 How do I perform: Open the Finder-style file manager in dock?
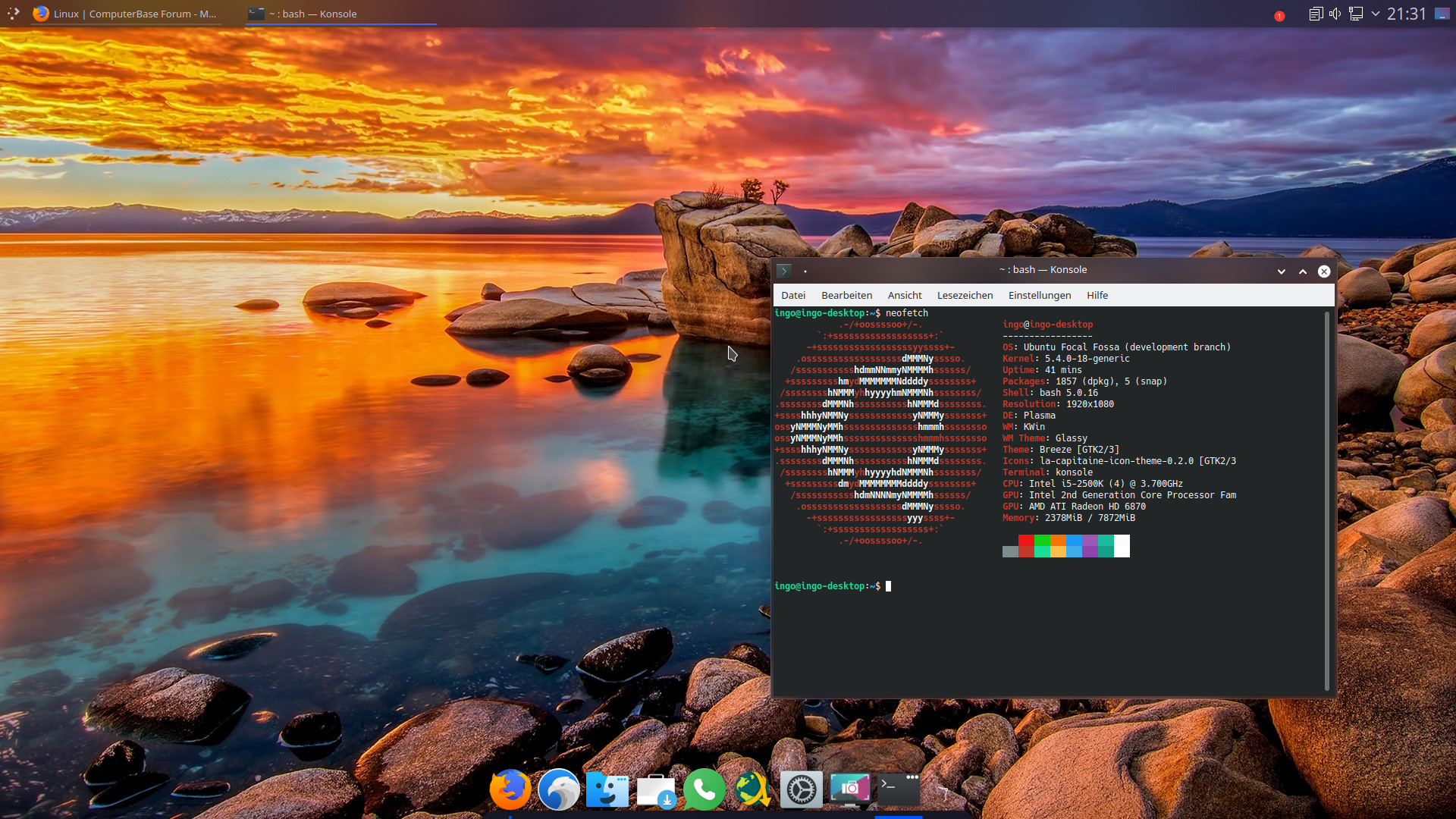click(607, 789)
